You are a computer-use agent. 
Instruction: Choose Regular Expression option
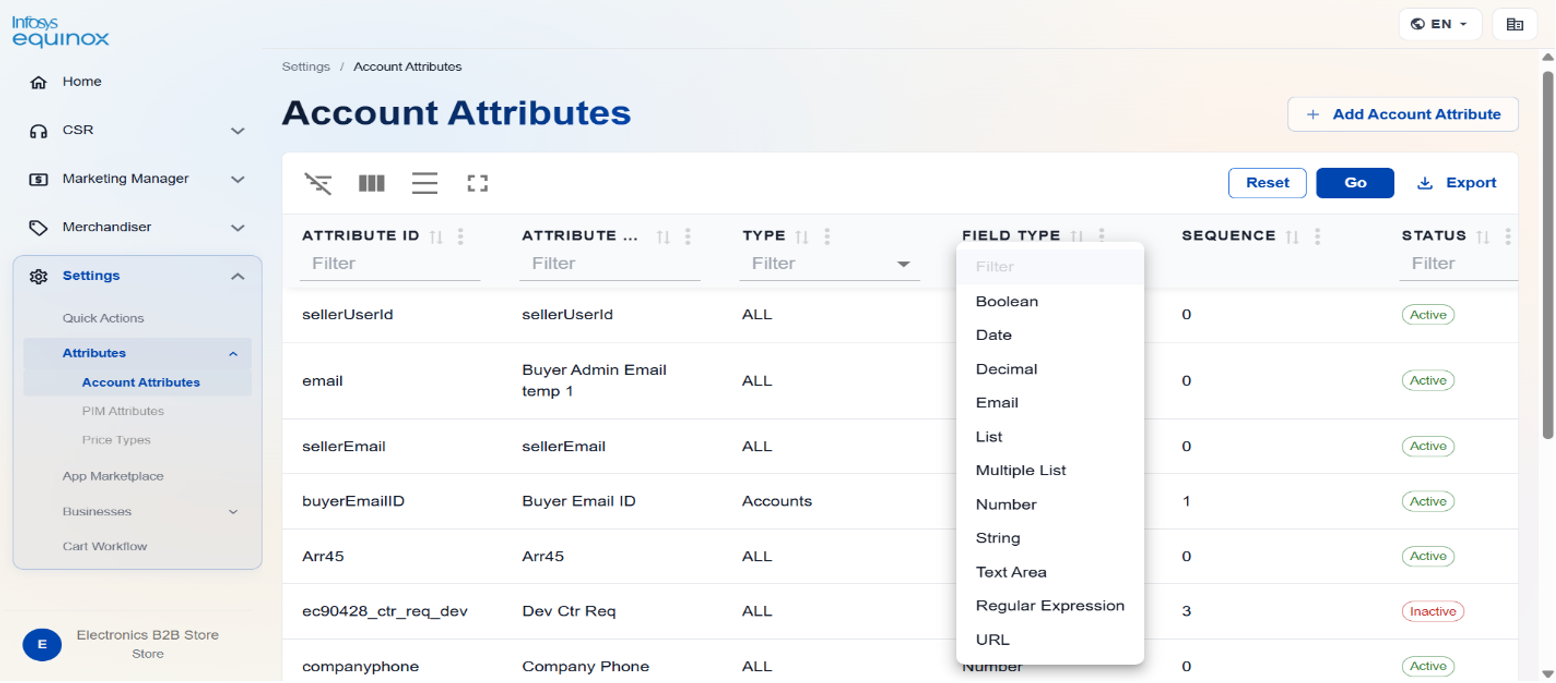(1050, 606)
